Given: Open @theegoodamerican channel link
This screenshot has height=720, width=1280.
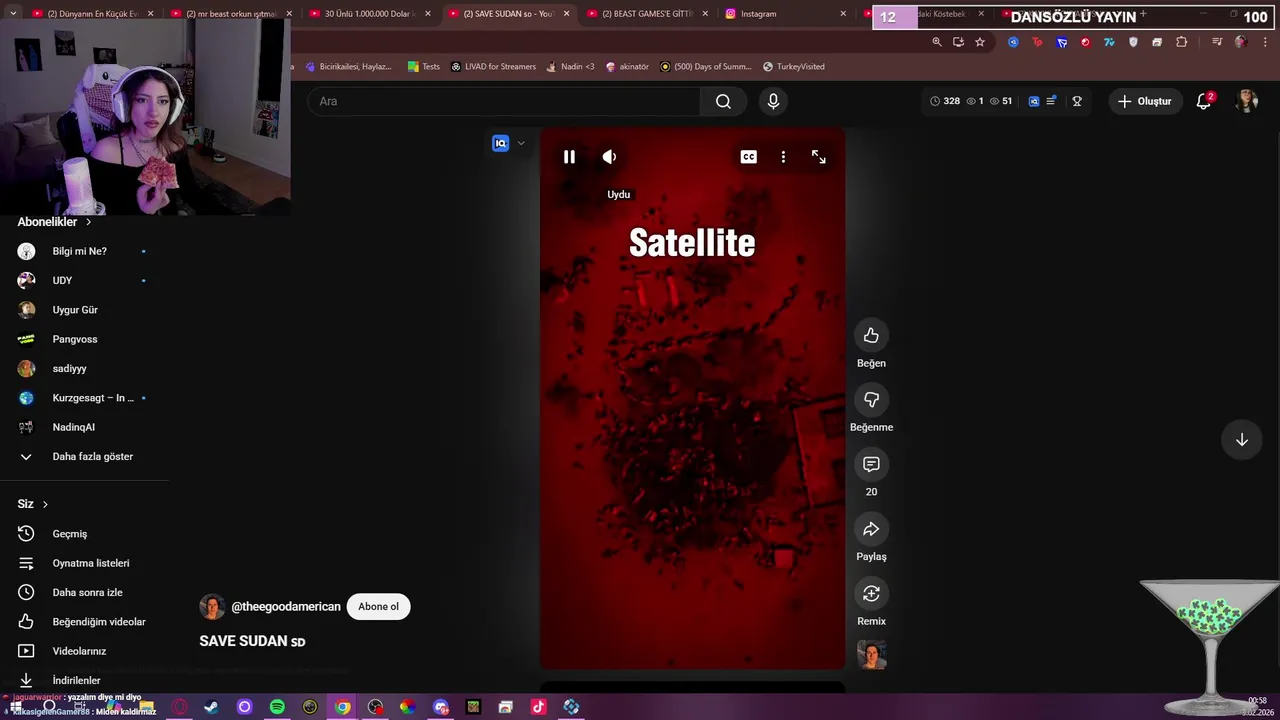Looking at the screenshot, I should click(286, 607).
